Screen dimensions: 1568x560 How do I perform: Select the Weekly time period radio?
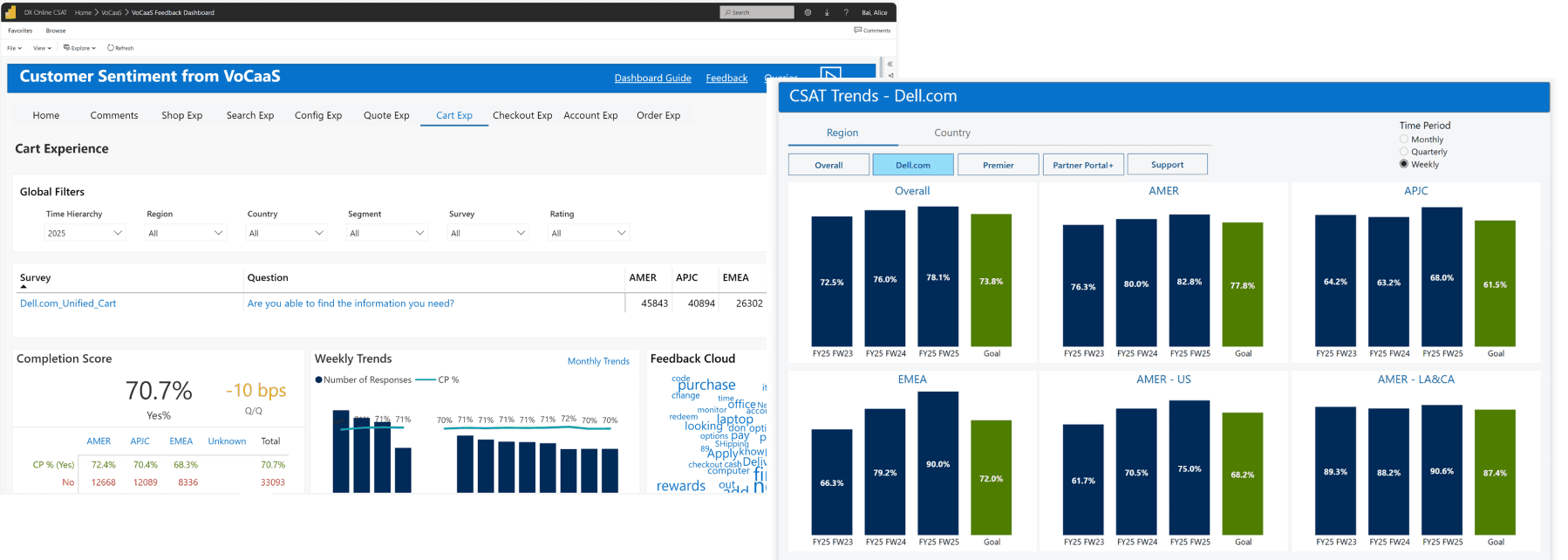click(1404, 163)
